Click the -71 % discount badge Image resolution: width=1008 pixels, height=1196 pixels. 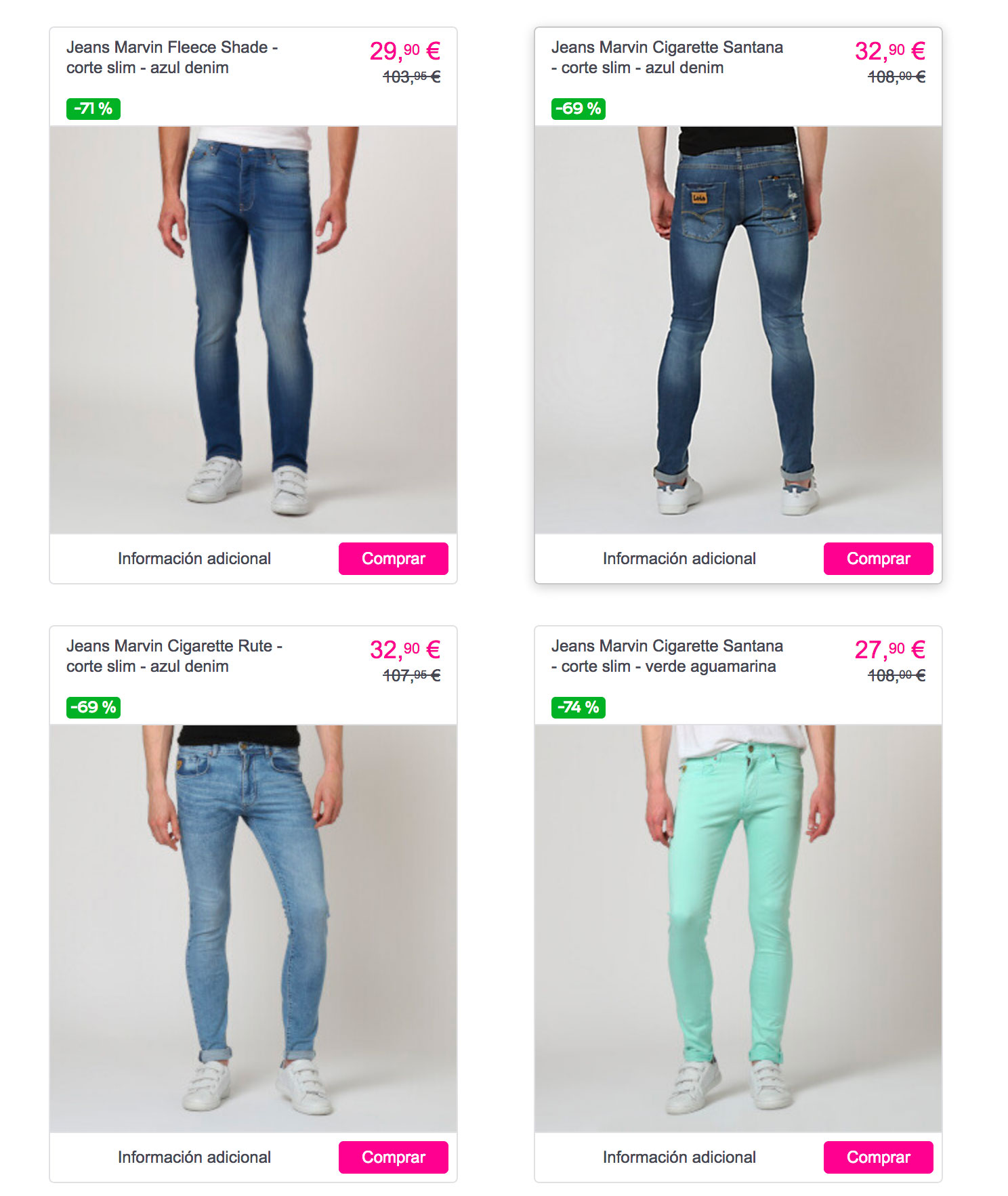(x=93, y=108)
